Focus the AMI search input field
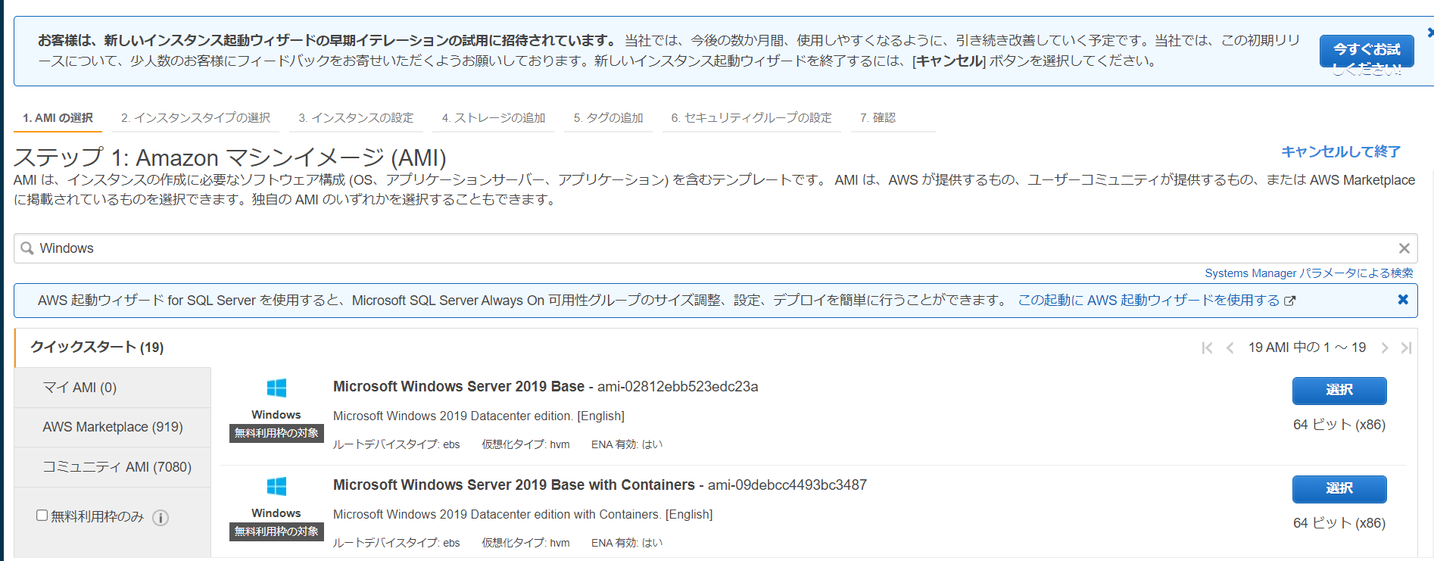 [x=700, y=249]
